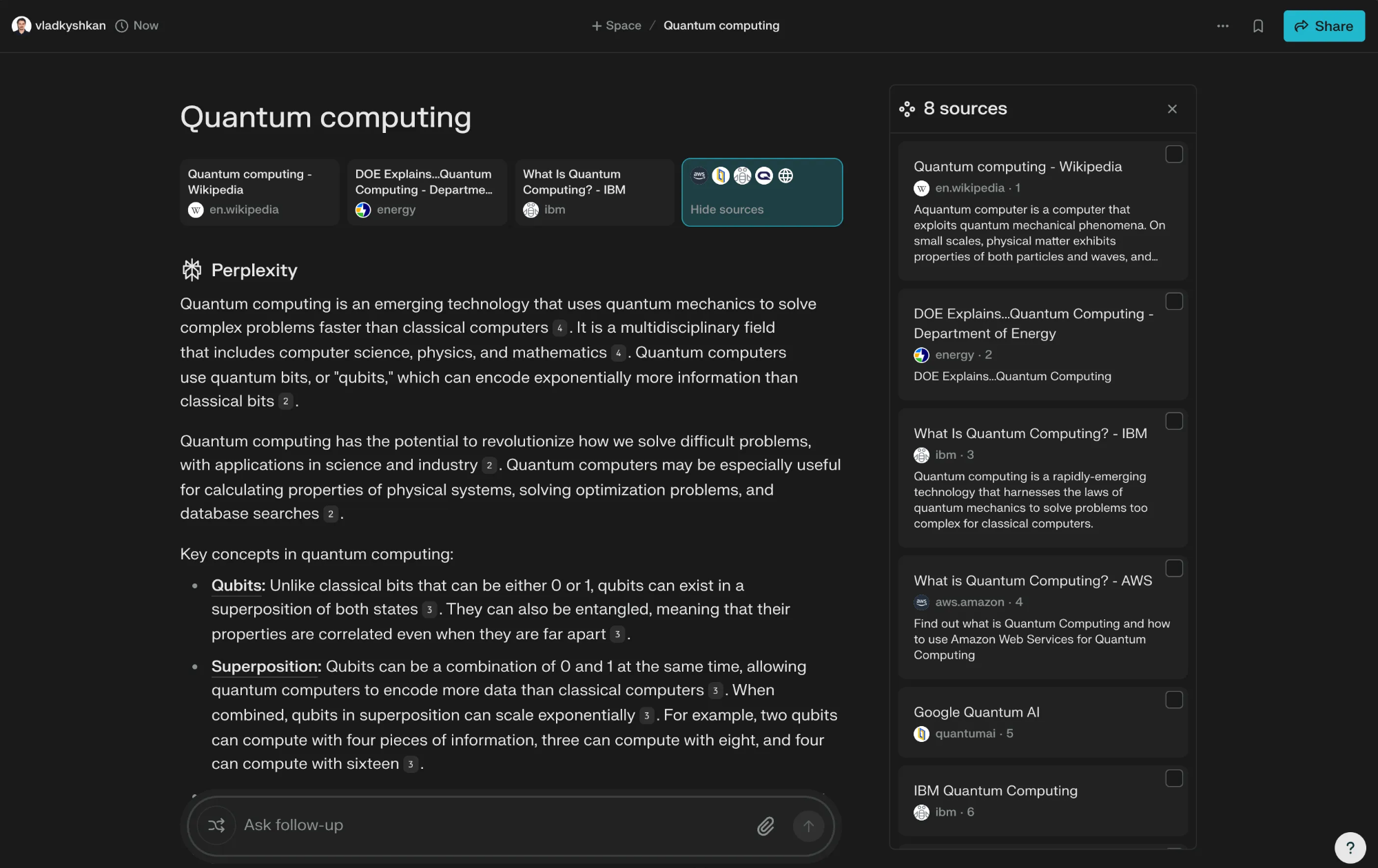Toggle the What is Quantum Computing AWS checkbox
1378x868 pixels.
pyautogui.click(x=1174, y=568)
